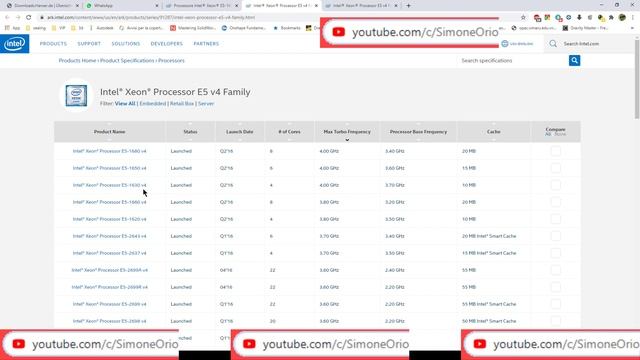The width and height of the screenshot is (640, 360).
Task: Close the WhatsApp browser tab
Action: click(x=157, y=6)
